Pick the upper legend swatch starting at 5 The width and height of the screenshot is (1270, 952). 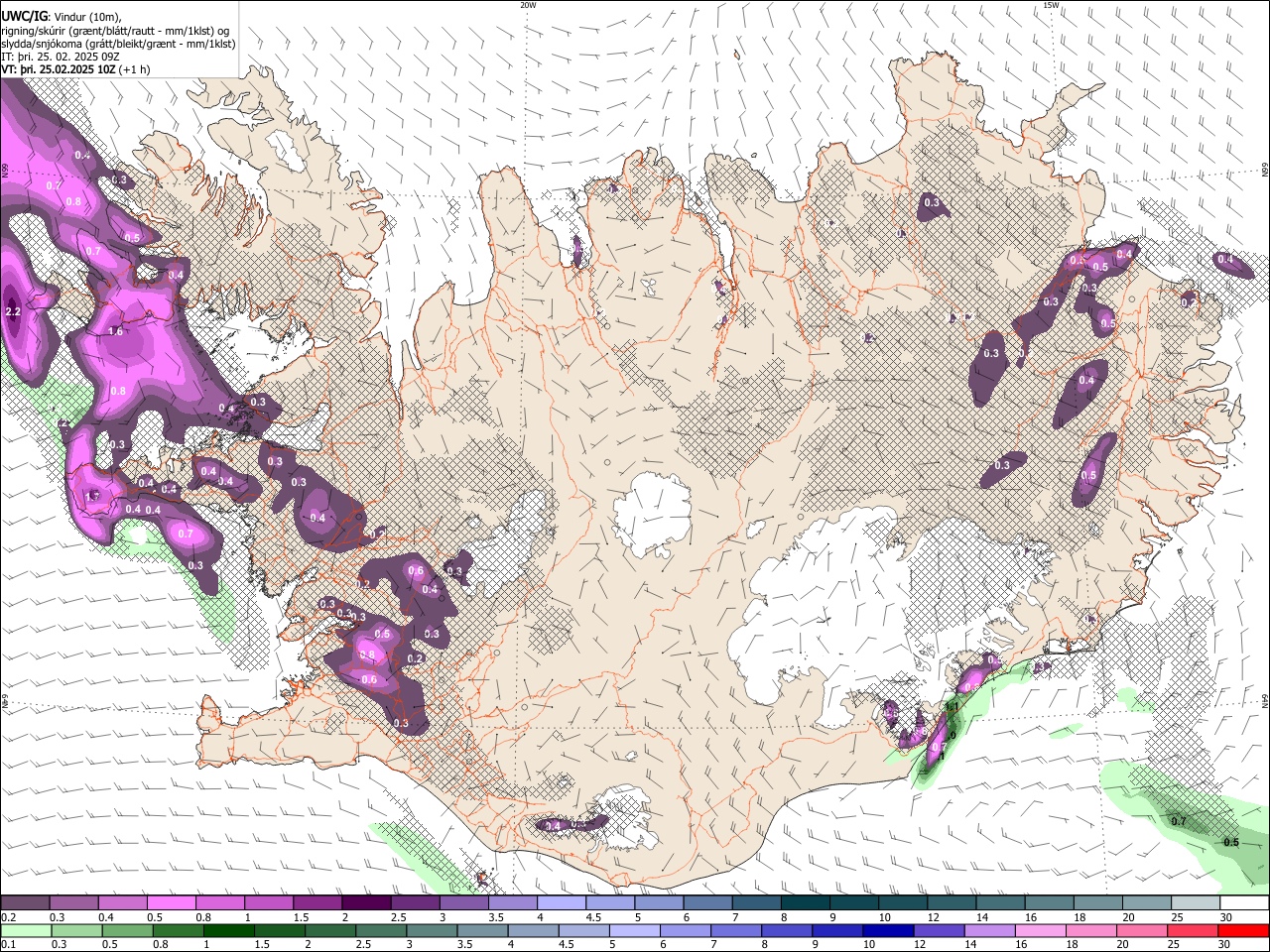point(660,902)
